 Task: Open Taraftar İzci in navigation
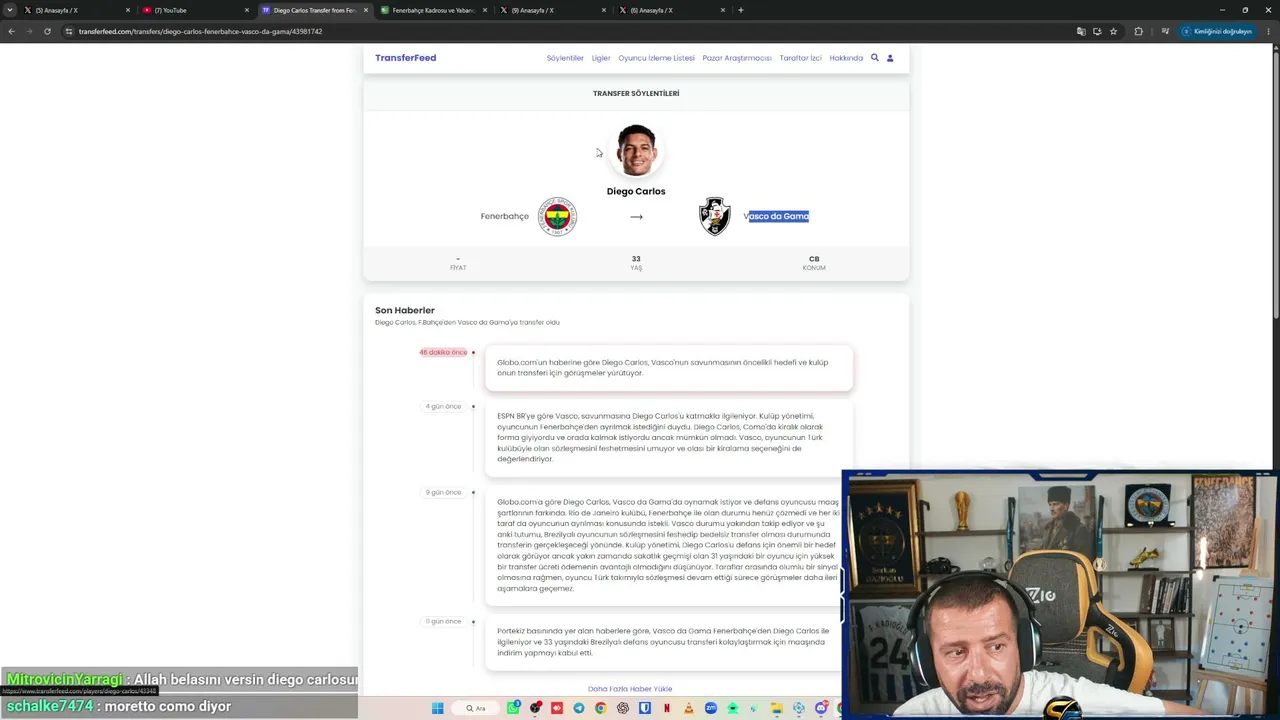tap(801, 58)
